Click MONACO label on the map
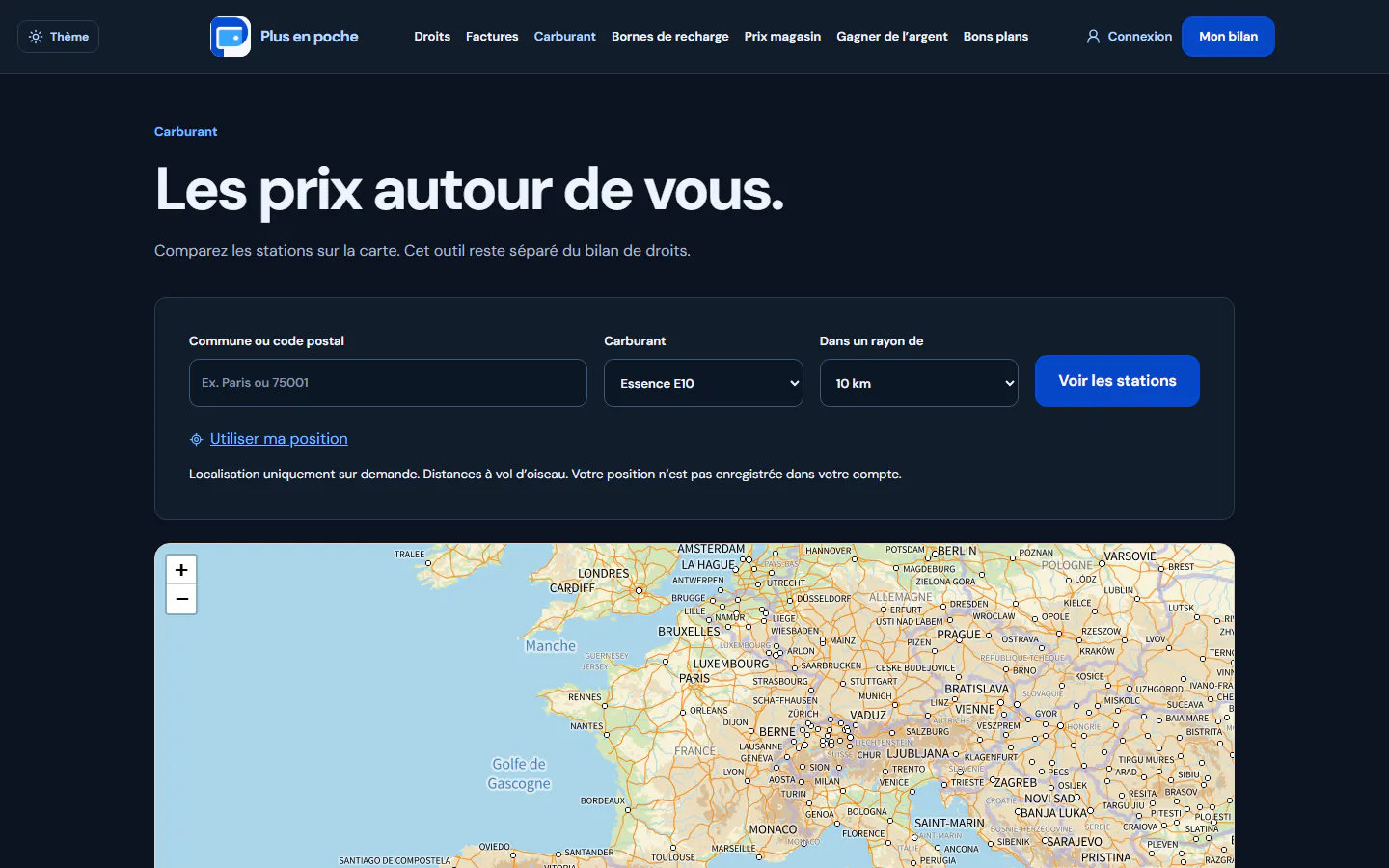The height and width of the screenshot is (868, 1389). point(773,829)
